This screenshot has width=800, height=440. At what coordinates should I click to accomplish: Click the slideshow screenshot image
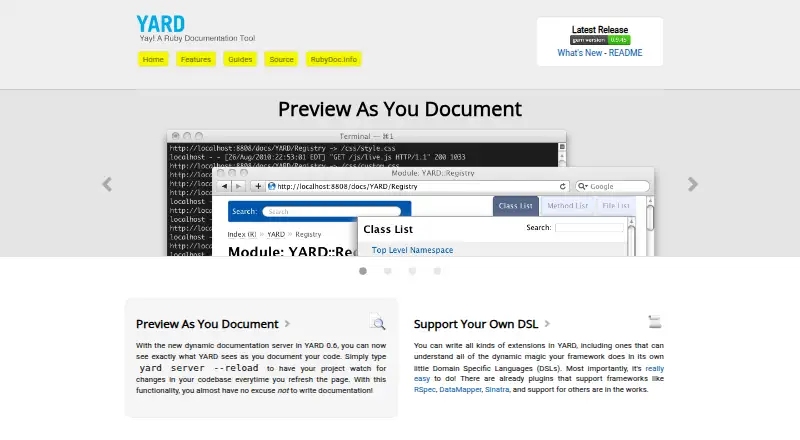coord(411,193)
